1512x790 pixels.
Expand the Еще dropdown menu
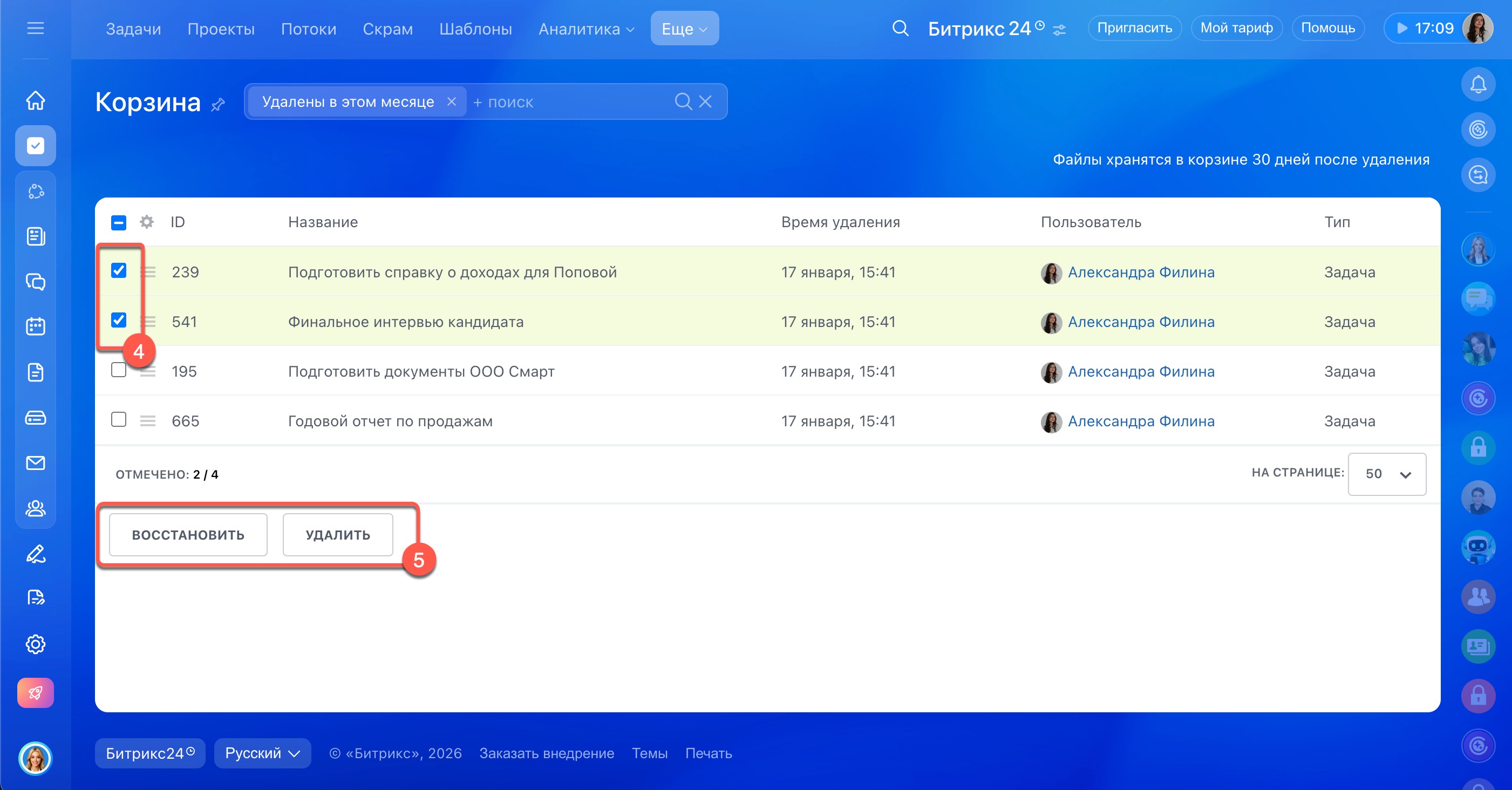pos(684,28)
